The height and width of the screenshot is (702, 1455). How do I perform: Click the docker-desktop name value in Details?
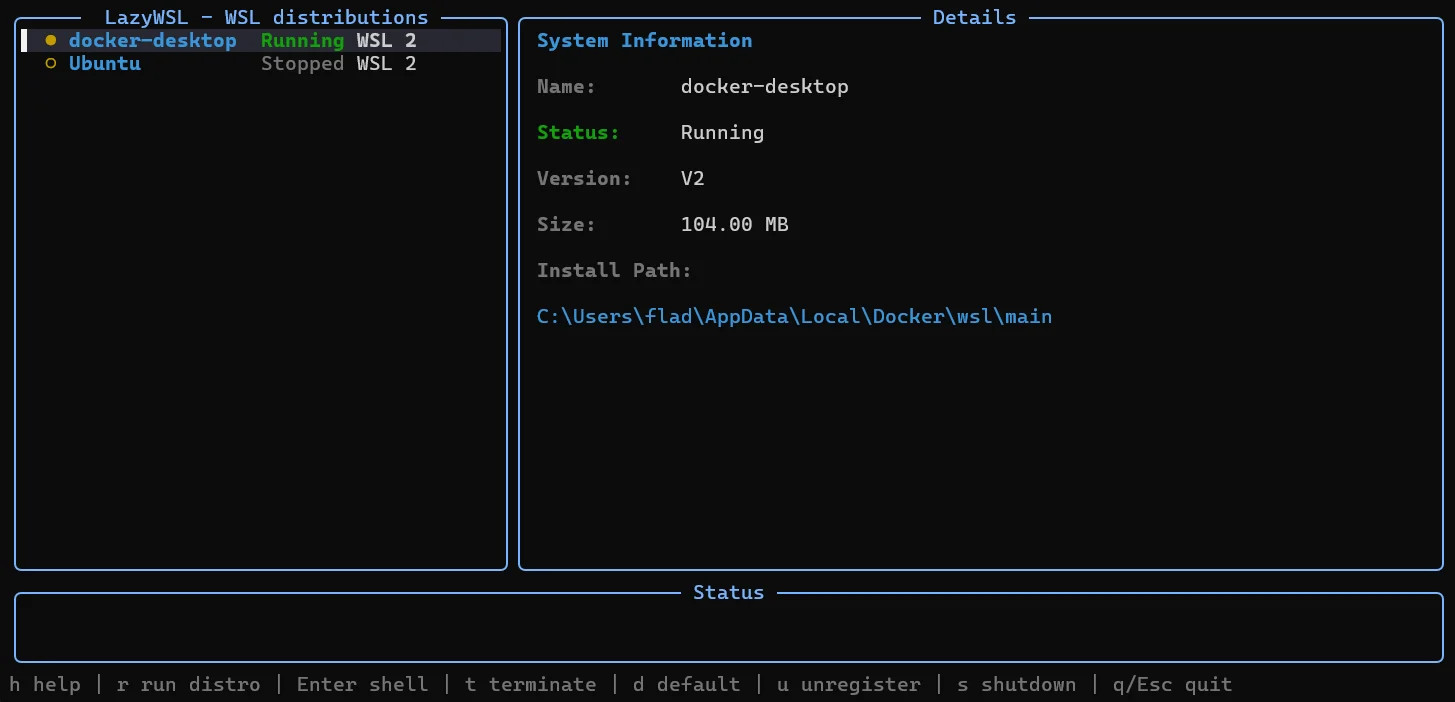(765, 87)
